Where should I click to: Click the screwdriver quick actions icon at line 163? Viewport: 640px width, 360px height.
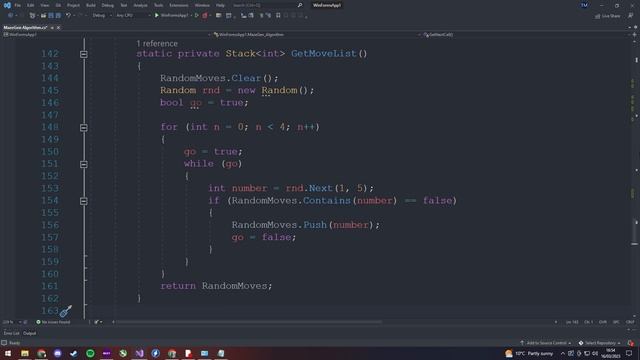click(65, 311)
